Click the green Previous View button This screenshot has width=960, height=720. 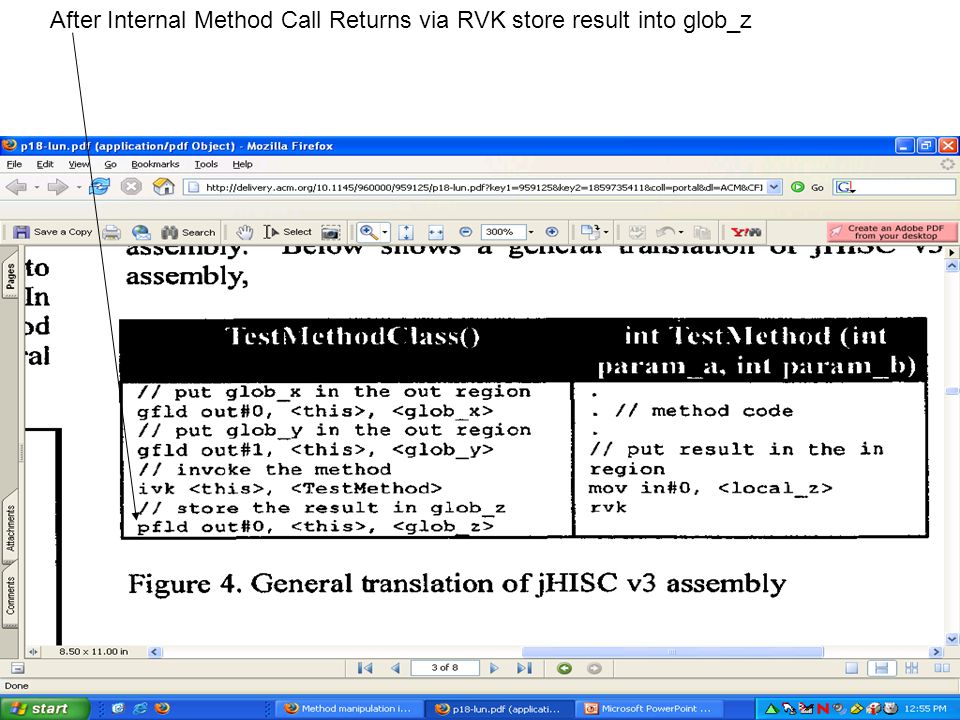(564, 668)
